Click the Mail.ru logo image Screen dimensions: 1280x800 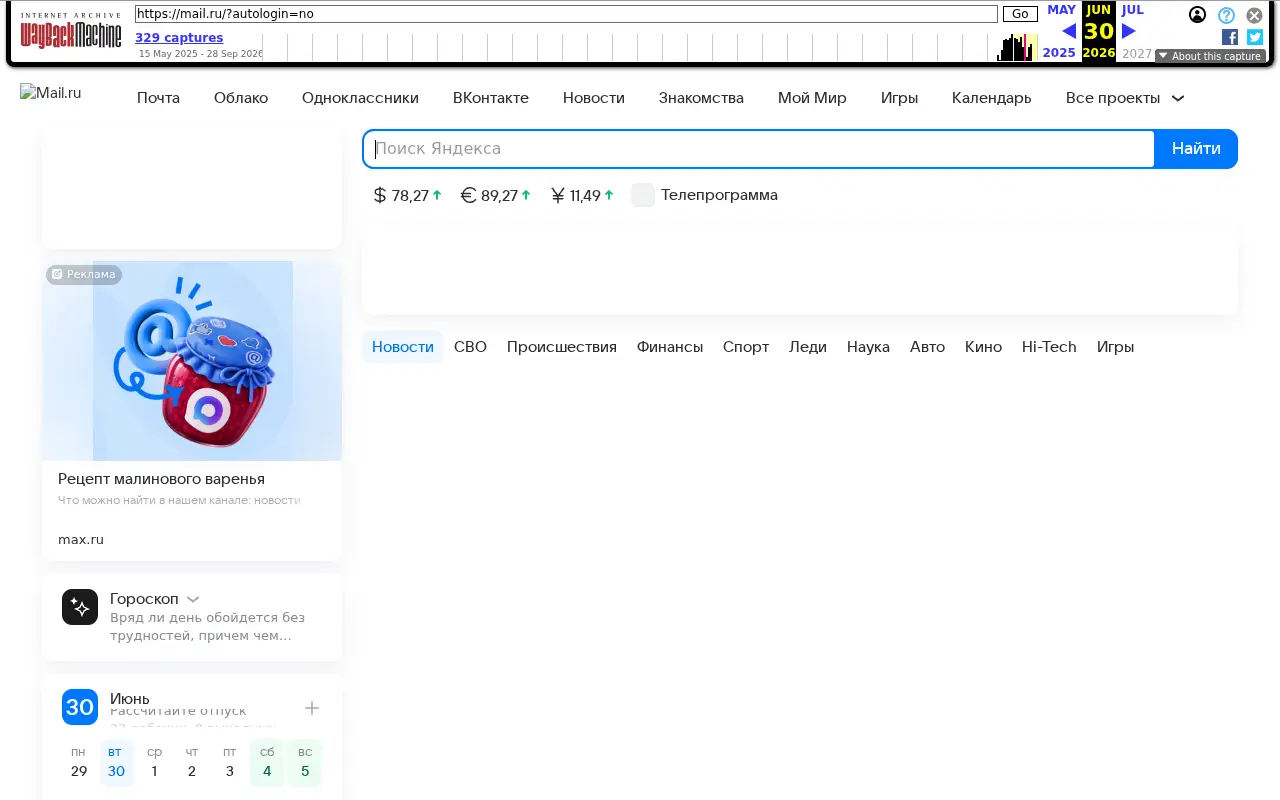point(51,92)
